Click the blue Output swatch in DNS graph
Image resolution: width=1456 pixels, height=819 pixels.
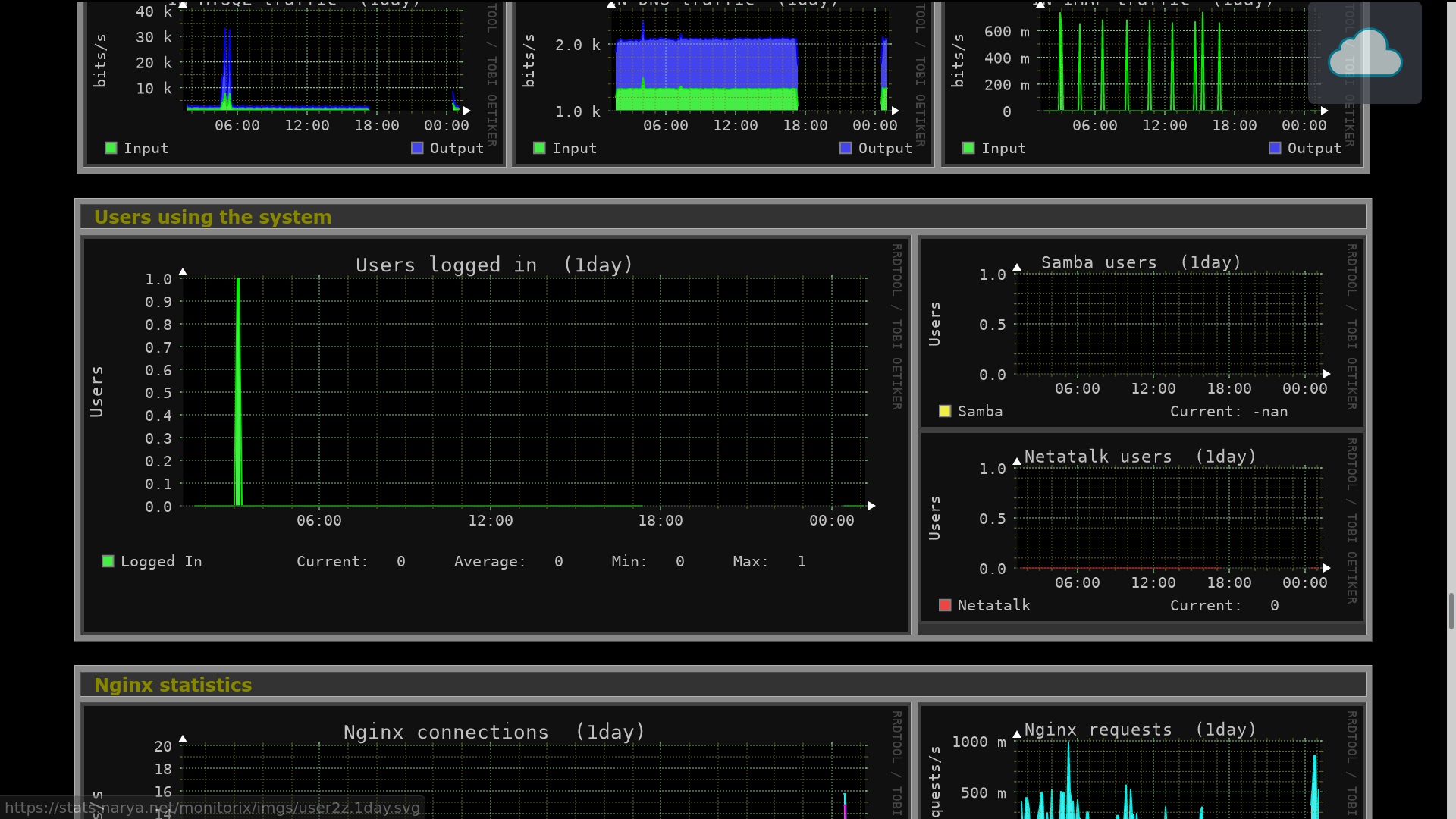click(x=846, y=148)
